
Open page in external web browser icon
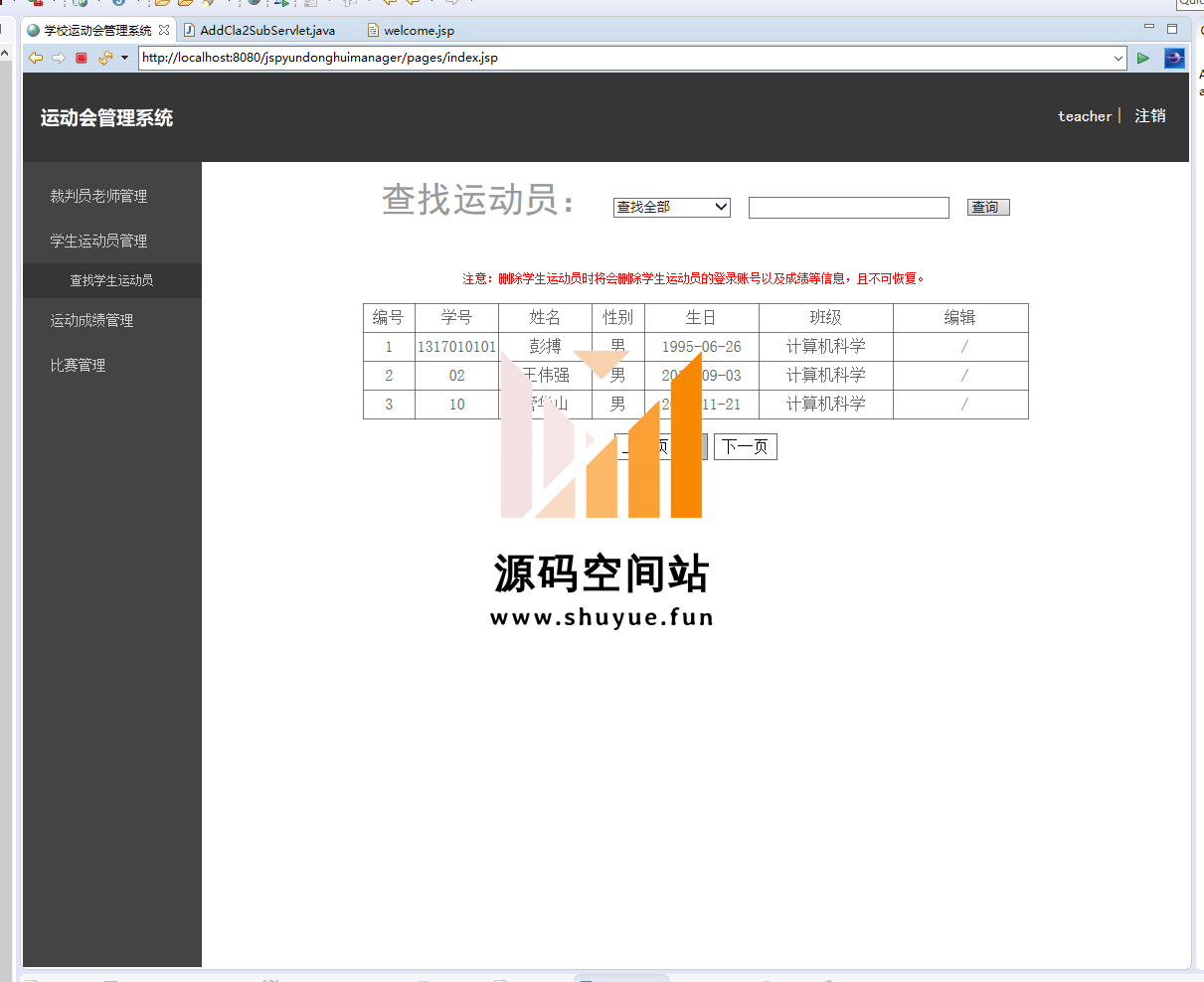point(1174,58)
